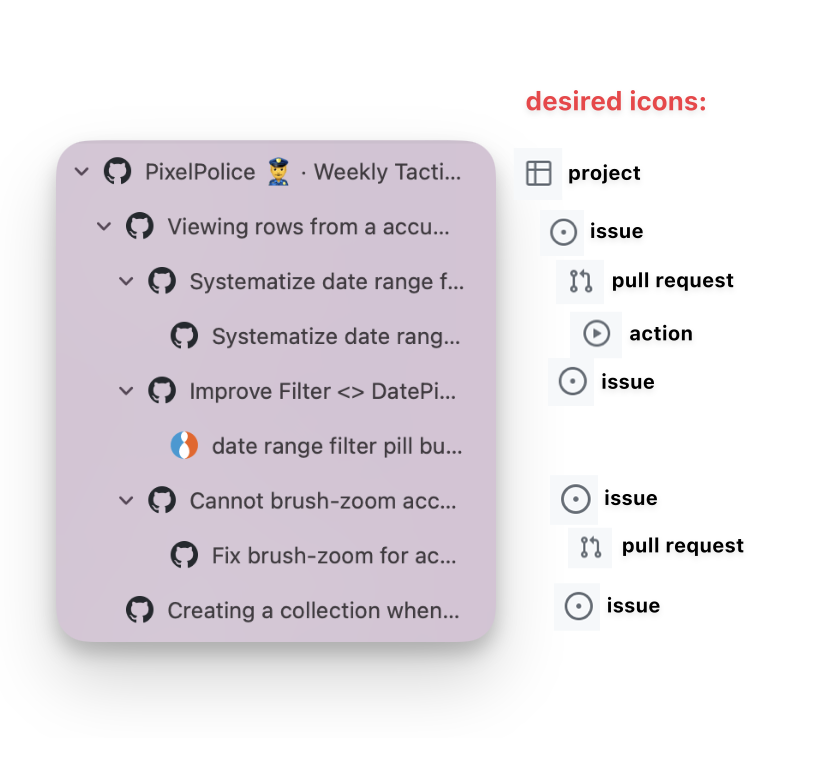Select the Fix brush-zoom for ac item
The image size is (828, 757).
(x=330, y=556)
